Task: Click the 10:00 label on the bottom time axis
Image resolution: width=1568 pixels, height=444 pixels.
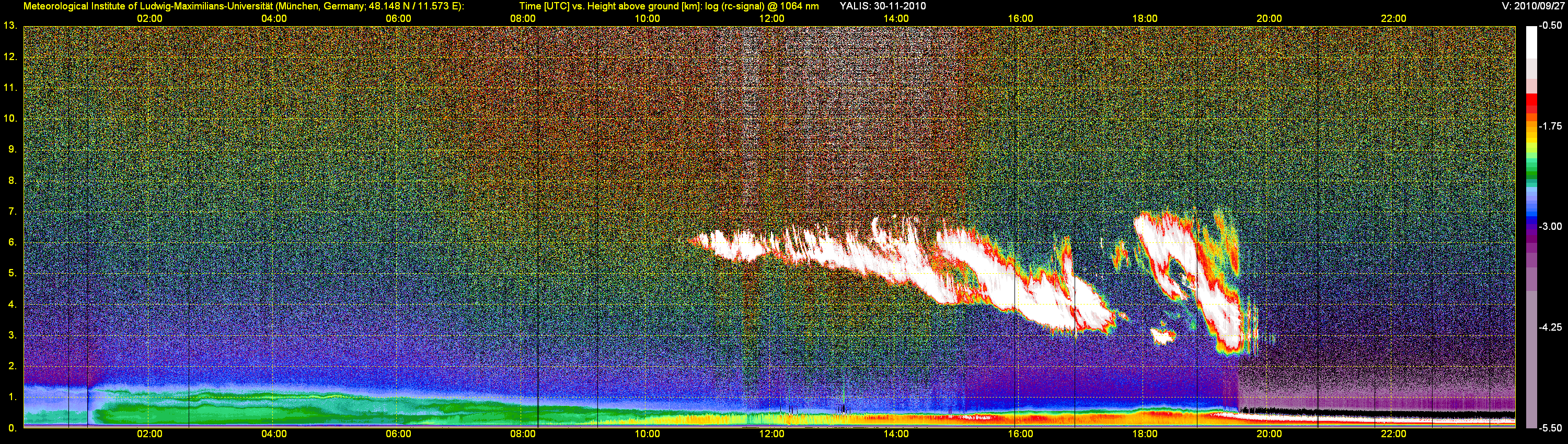Action: [647, 434]
